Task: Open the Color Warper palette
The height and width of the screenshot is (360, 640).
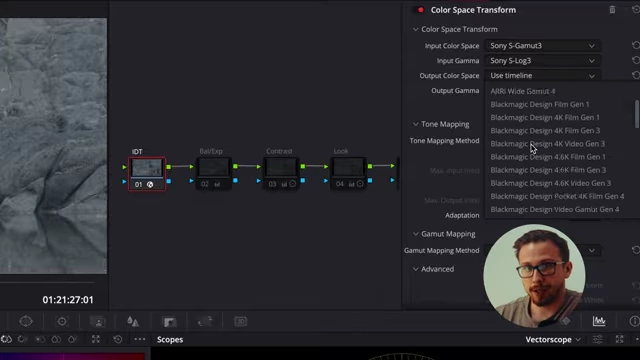Action: [26, 321]
